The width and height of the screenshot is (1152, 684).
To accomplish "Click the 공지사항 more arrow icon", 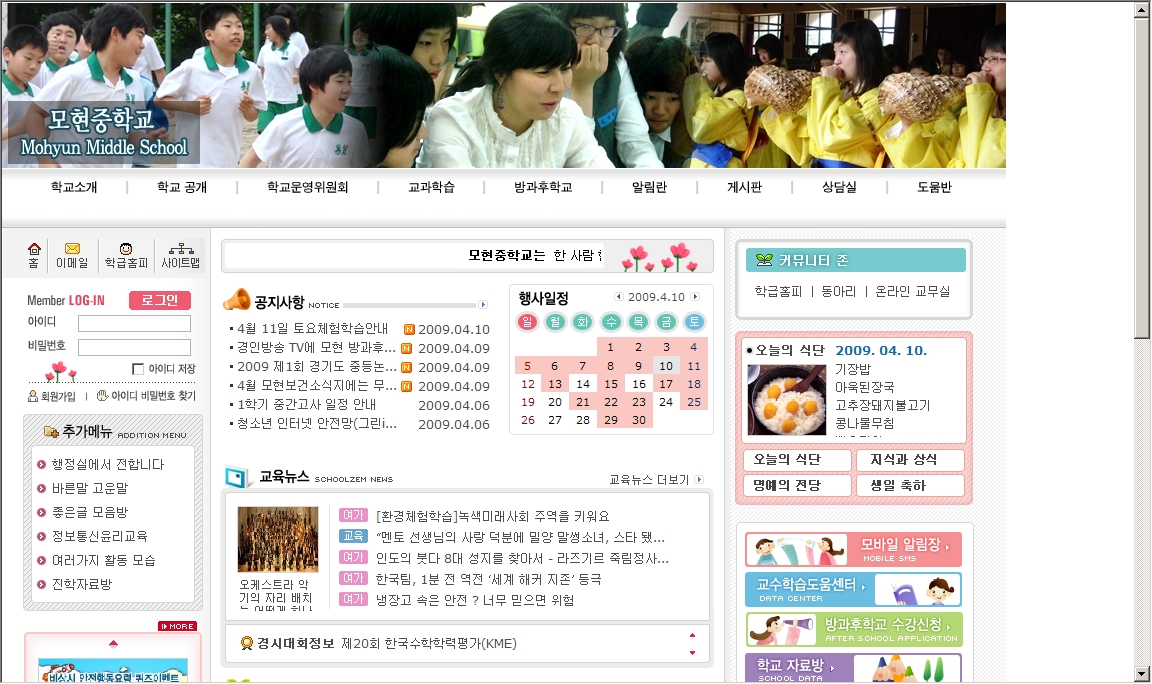I will tap(483, 305).
